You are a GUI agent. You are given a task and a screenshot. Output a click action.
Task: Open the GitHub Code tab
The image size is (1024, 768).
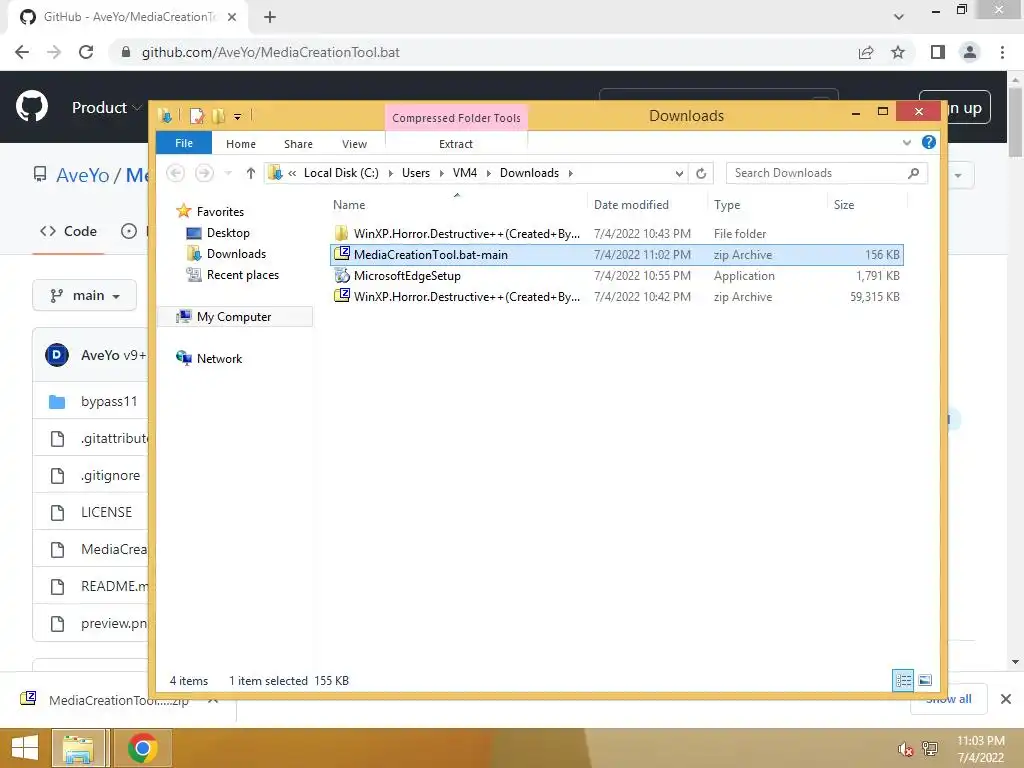click(x=68, y=231)
